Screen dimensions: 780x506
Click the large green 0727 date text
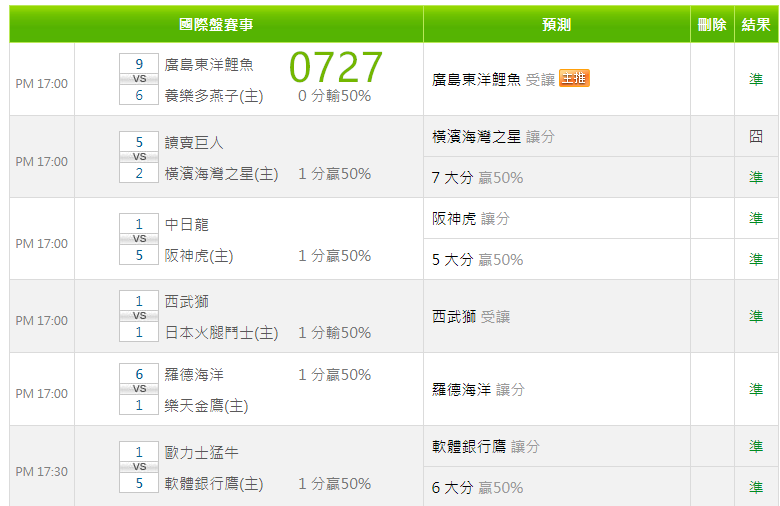coord(336,67)
